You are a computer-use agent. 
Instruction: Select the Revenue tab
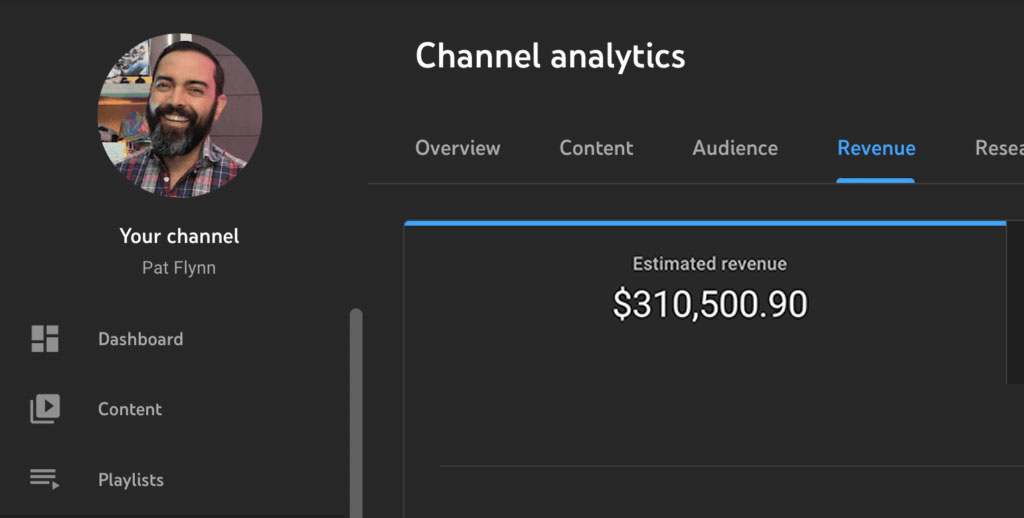(x=876, y=148)
